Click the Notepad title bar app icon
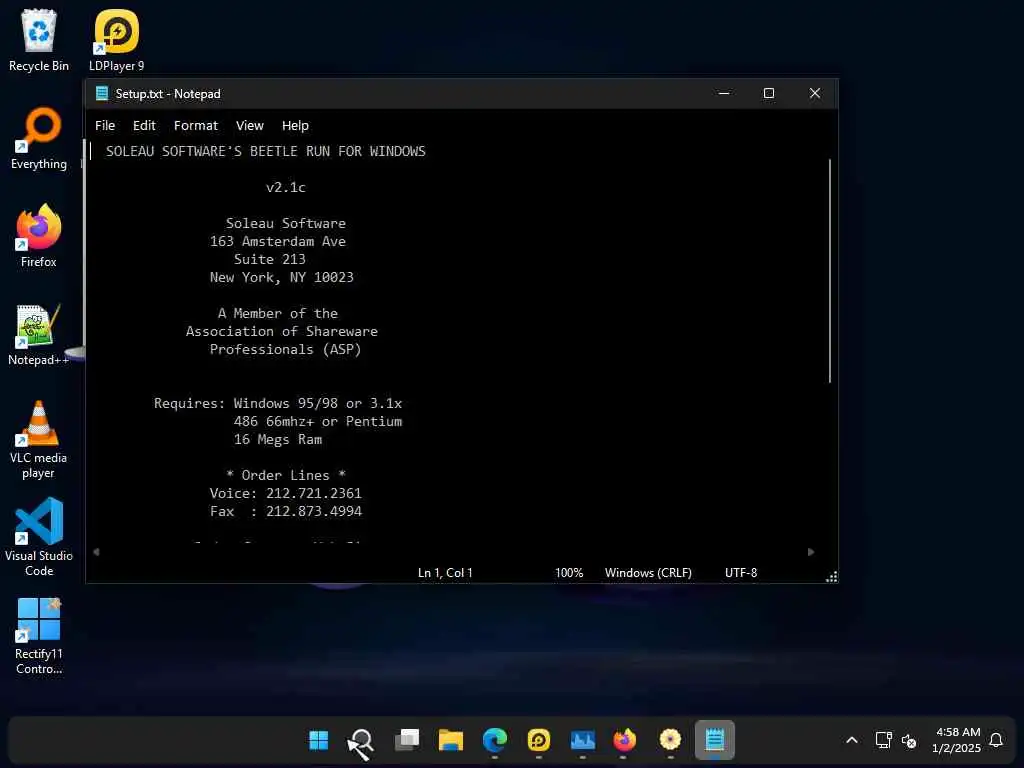 click(x=102, y=93)
